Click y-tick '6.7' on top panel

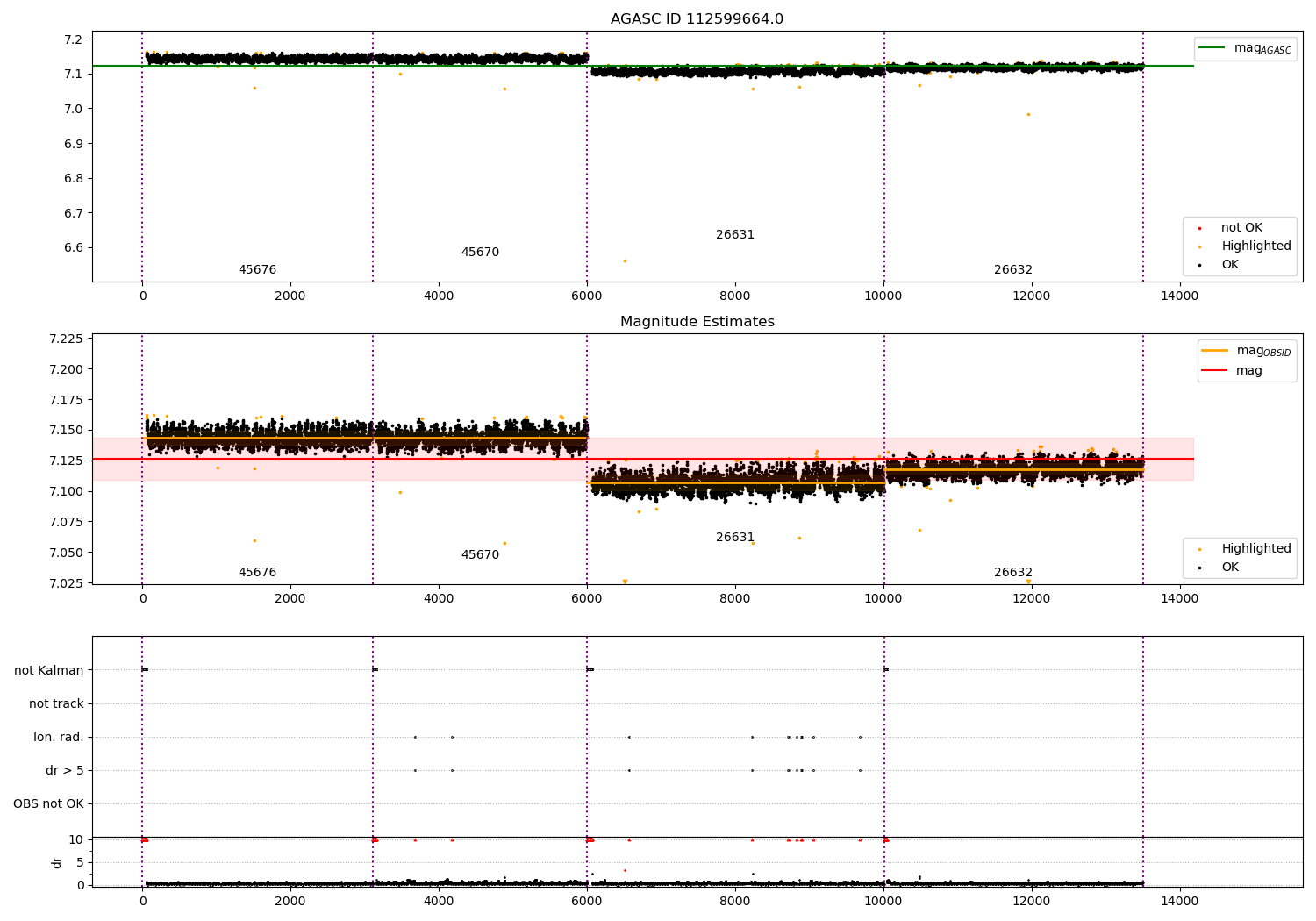74,213
